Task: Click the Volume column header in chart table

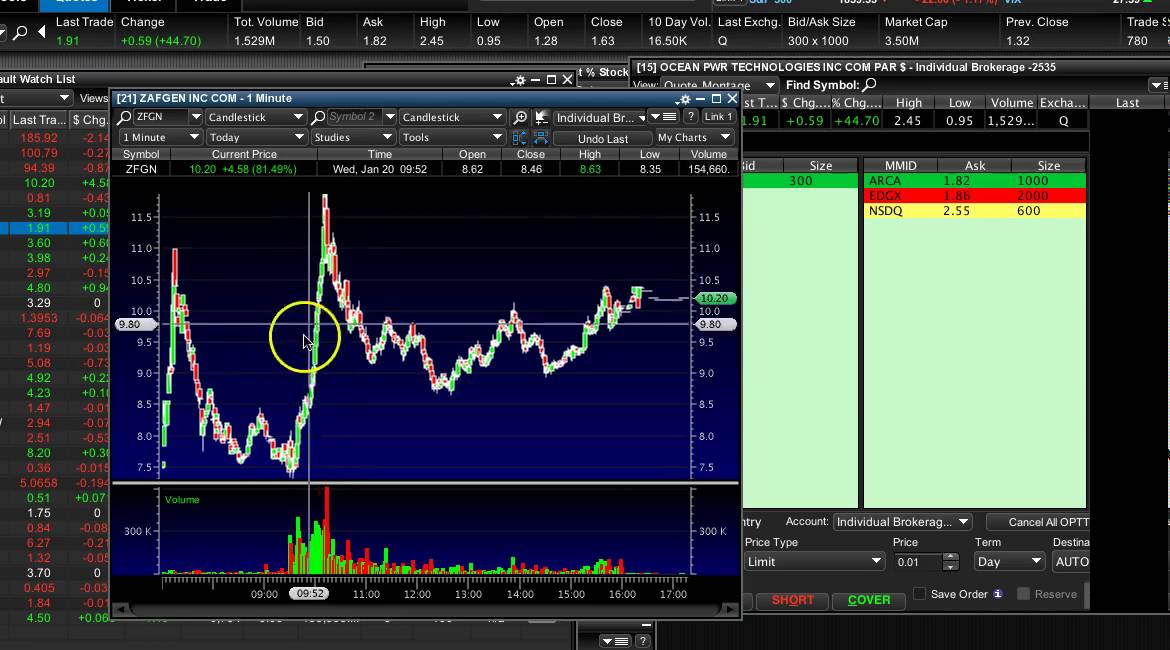Action: 708,154
